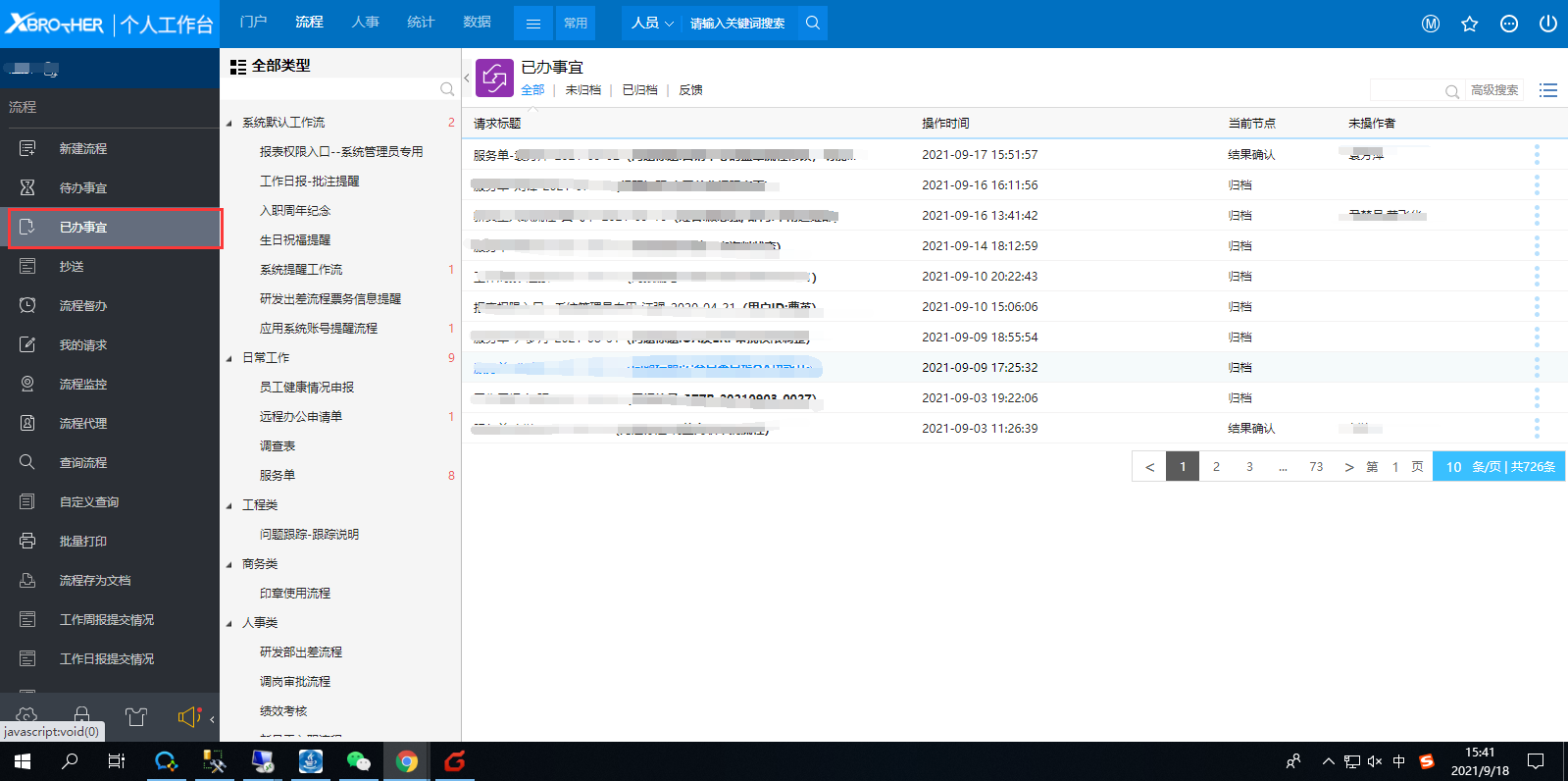Open 待办事宜 in the left sidebar
The image size is (1568, 781).
coord(83,187)
